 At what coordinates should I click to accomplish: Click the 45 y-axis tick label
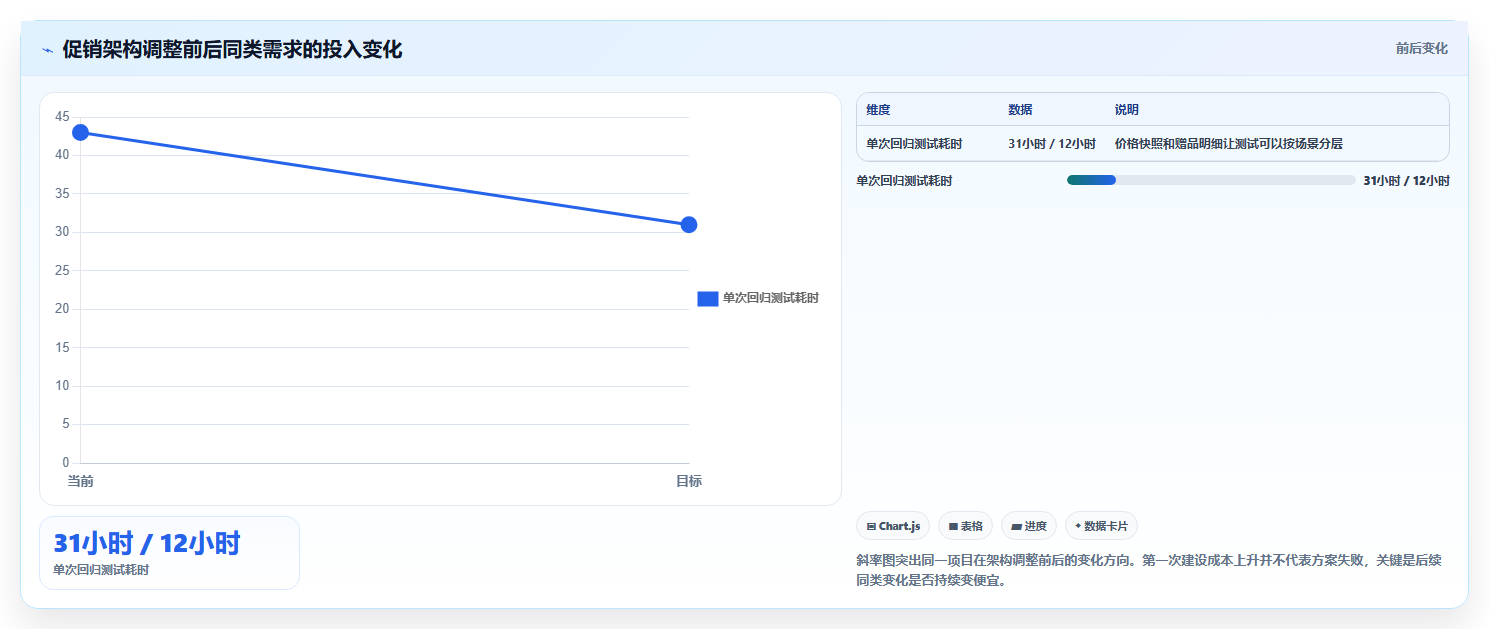[62, 117]
